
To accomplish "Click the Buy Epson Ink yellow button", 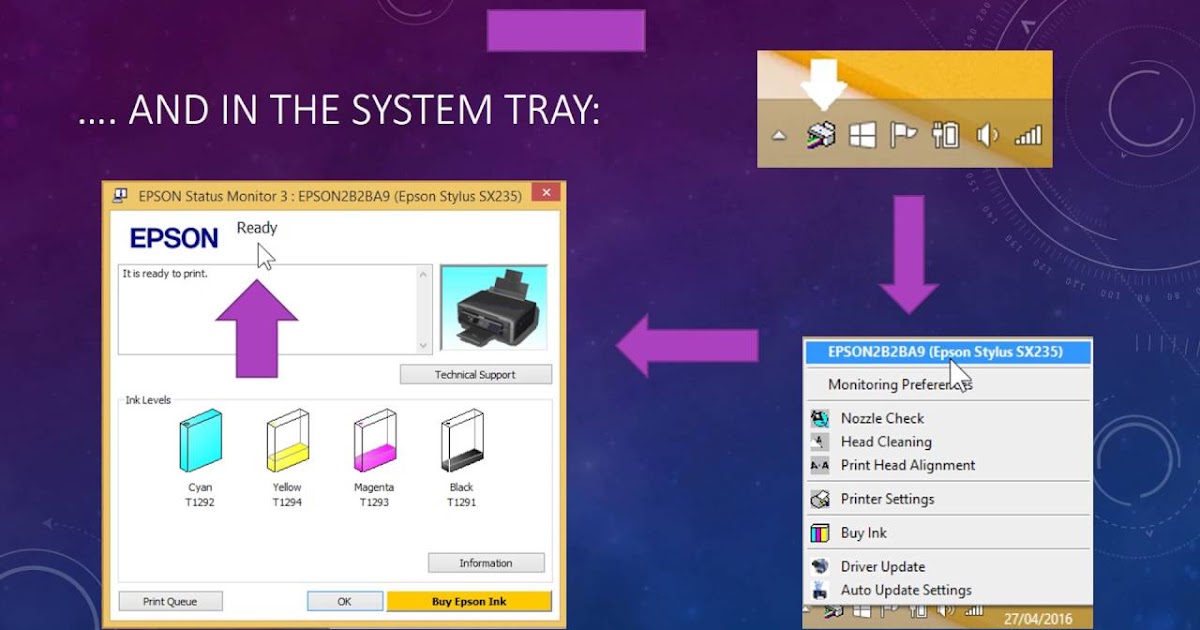I will (x=469, y=601).
